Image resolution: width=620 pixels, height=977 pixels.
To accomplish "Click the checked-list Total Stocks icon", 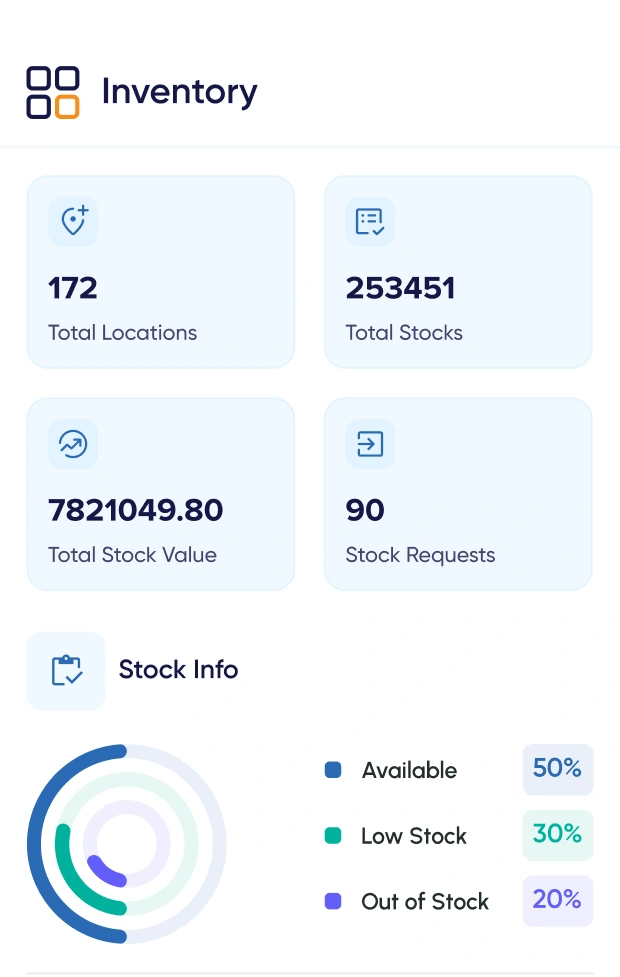I will [369, 222].
